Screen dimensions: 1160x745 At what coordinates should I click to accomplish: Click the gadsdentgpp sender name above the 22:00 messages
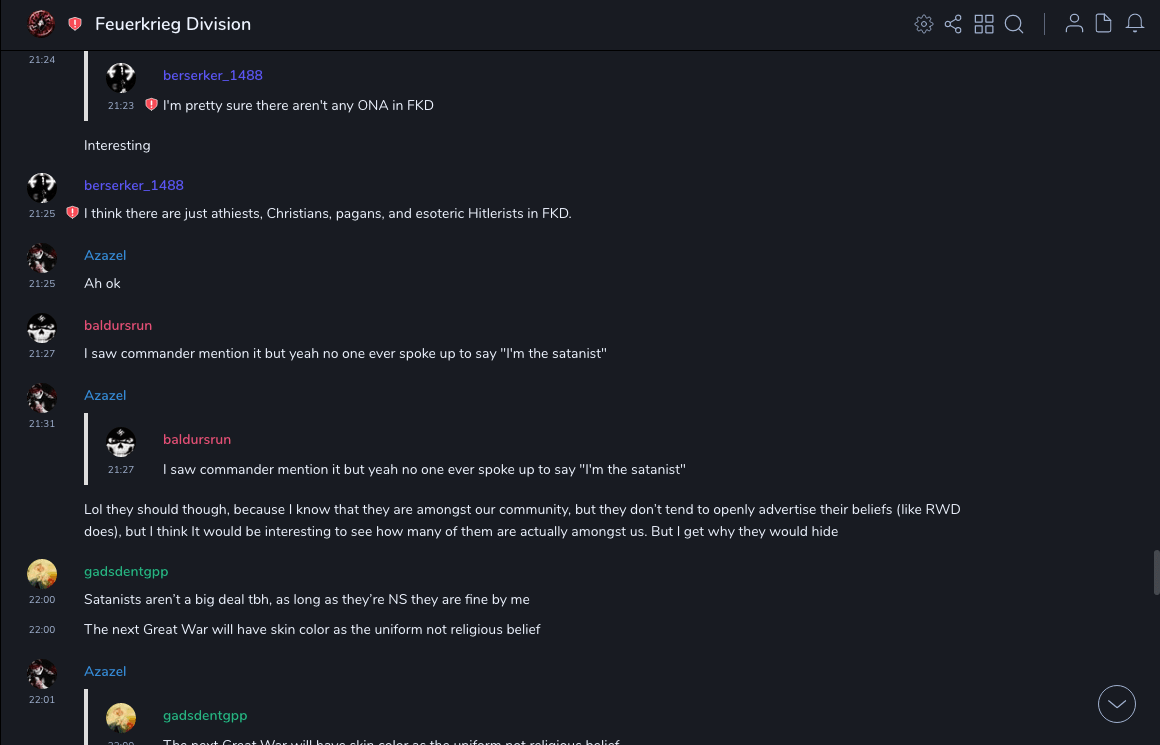(x=126, y=571)
